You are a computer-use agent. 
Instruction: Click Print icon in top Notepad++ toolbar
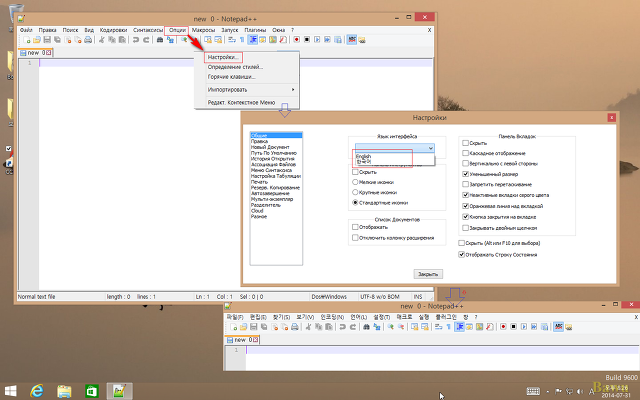point(88,40)
